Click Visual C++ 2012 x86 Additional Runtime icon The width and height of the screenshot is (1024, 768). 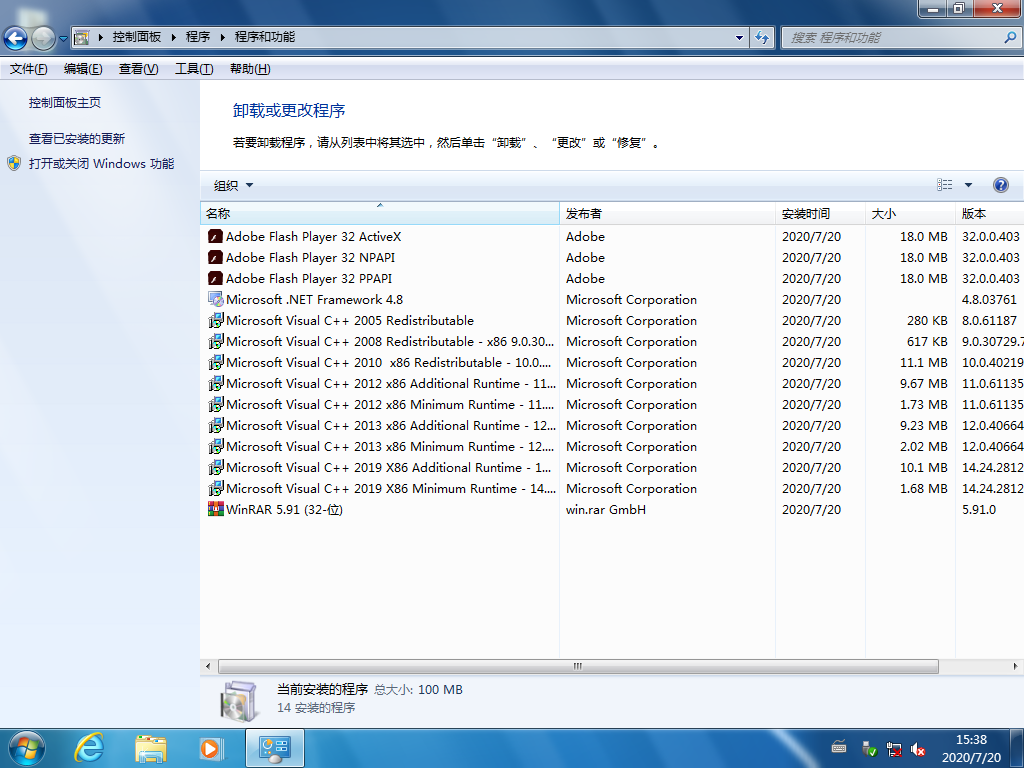pos(216,383)
